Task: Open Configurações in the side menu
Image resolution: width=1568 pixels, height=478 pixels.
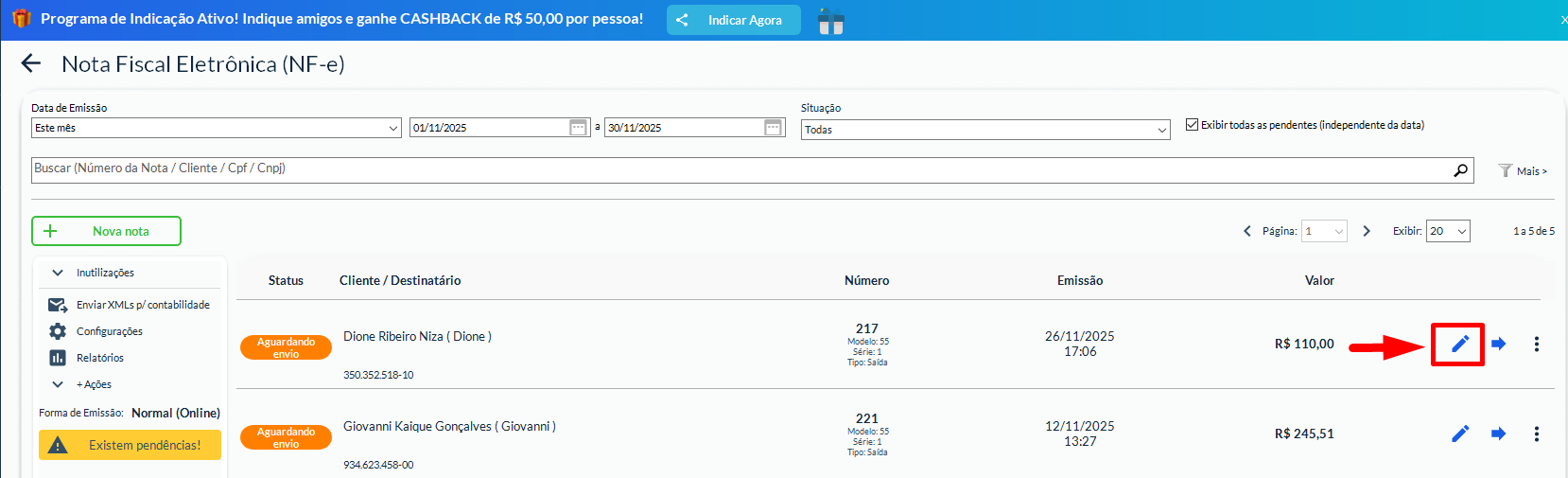Action: click(x=109, y=331)
